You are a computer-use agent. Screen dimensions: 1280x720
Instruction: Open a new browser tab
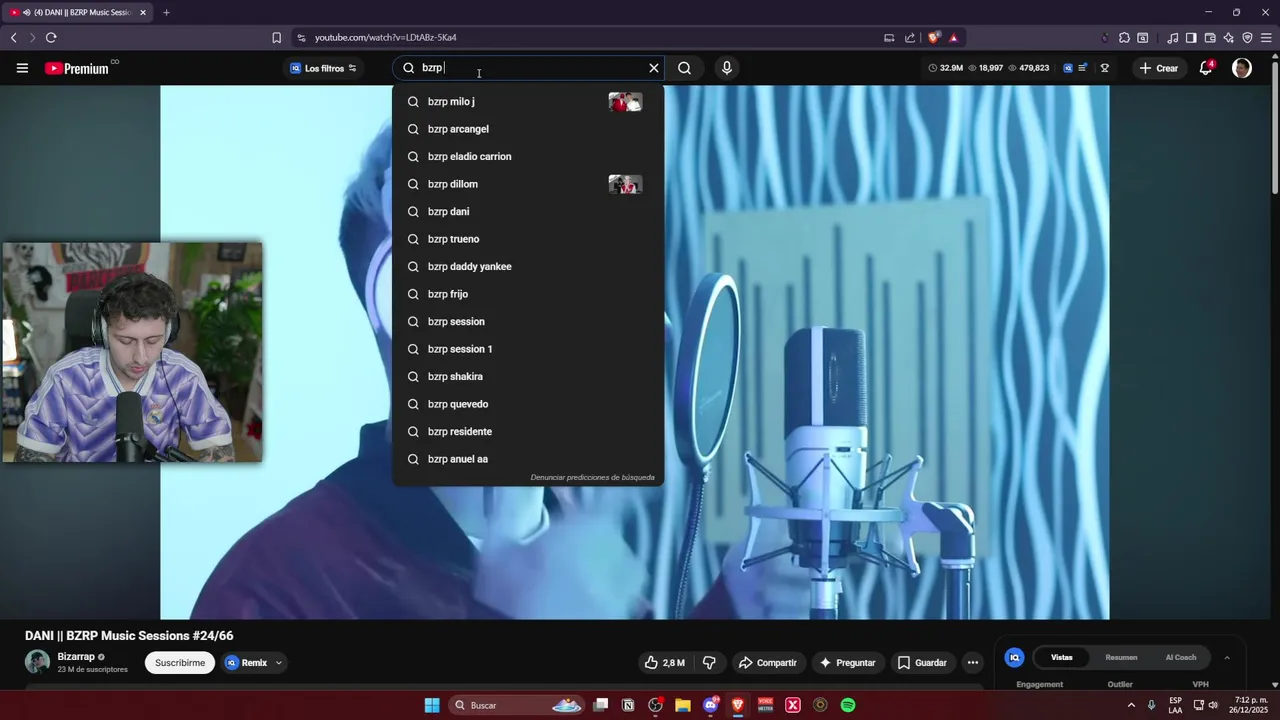(x=166, y=13)
